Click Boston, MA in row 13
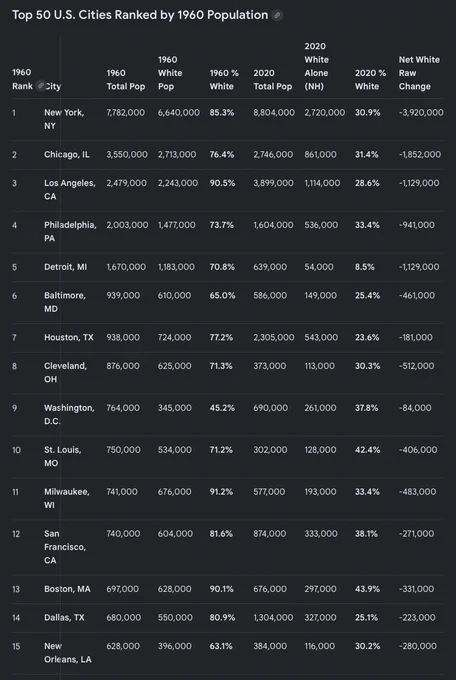Image resolution: width=456 pixels, height=680 pixels. click(67, 588)
